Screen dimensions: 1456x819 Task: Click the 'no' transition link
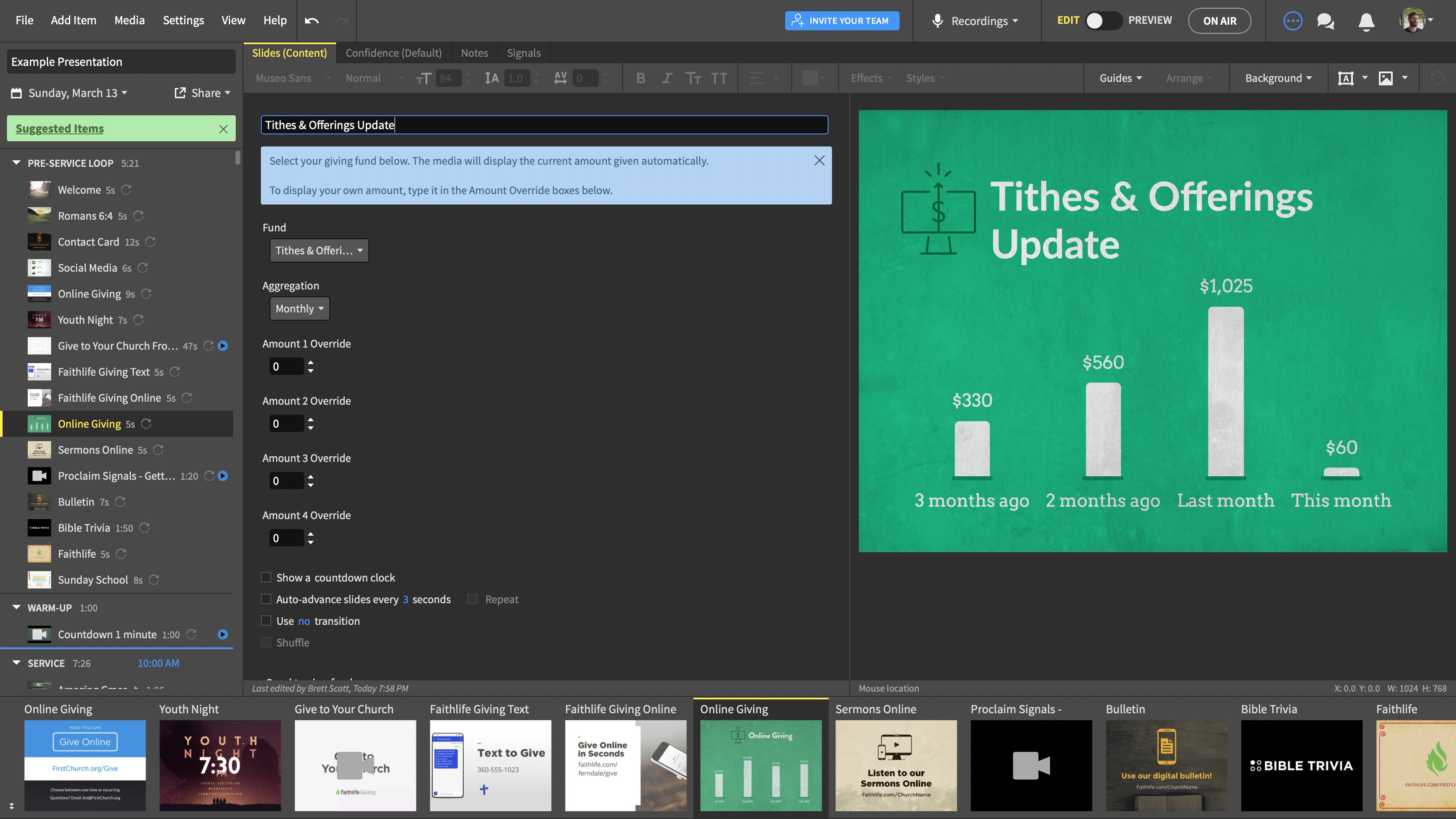304,621
